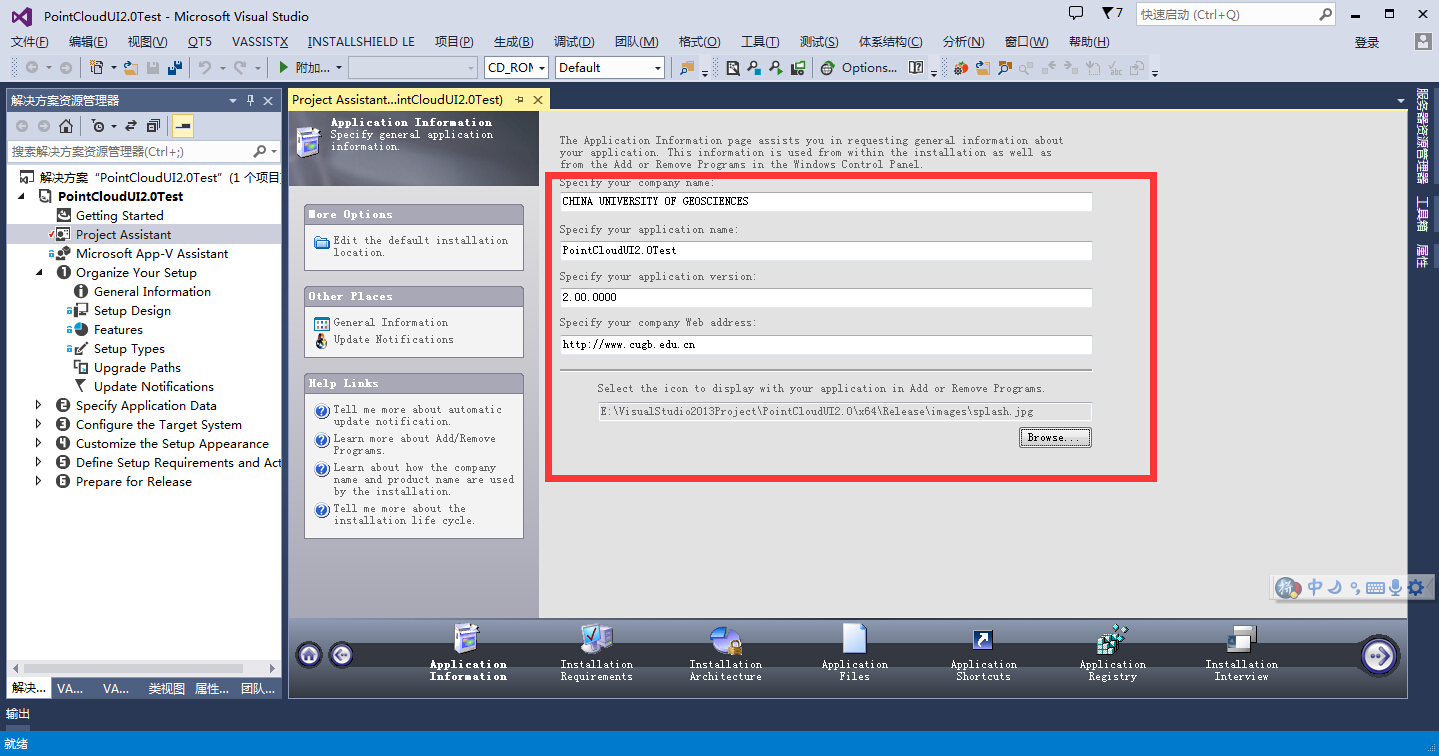This screenshot has height=756, width=1439.
Task: Click the application version input field
Action: [x=826, y=298]
